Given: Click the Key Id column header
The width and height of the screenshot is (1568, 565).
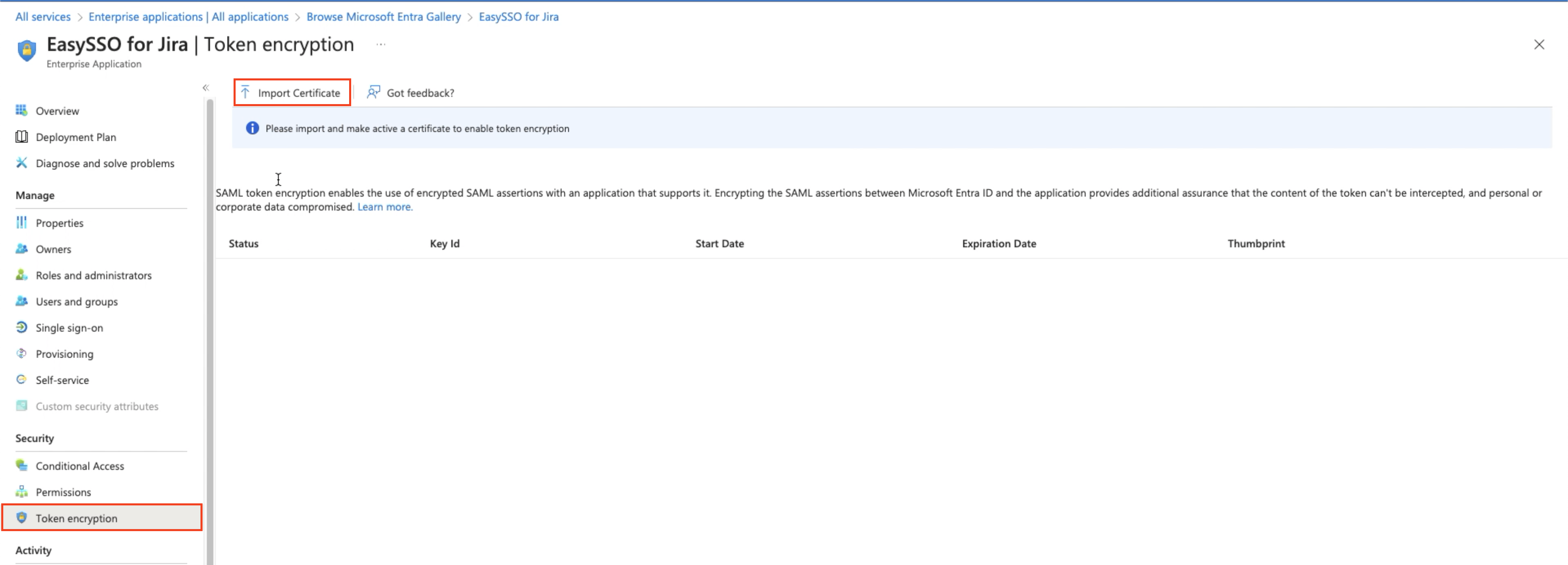Looking at the screenshot, I should (444, 244).
